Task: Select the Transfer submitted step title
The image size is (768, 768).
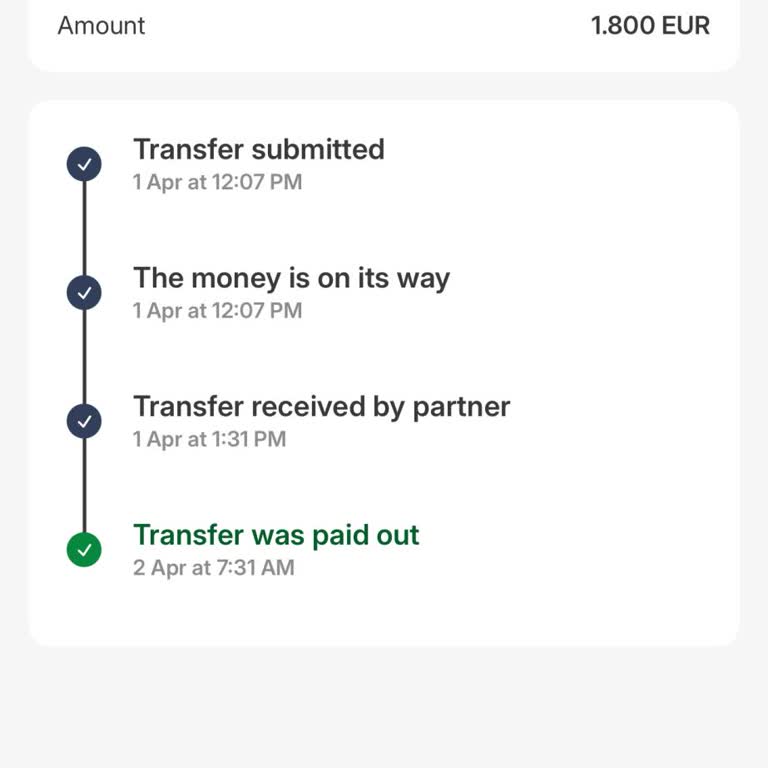Action: point(258,150)
